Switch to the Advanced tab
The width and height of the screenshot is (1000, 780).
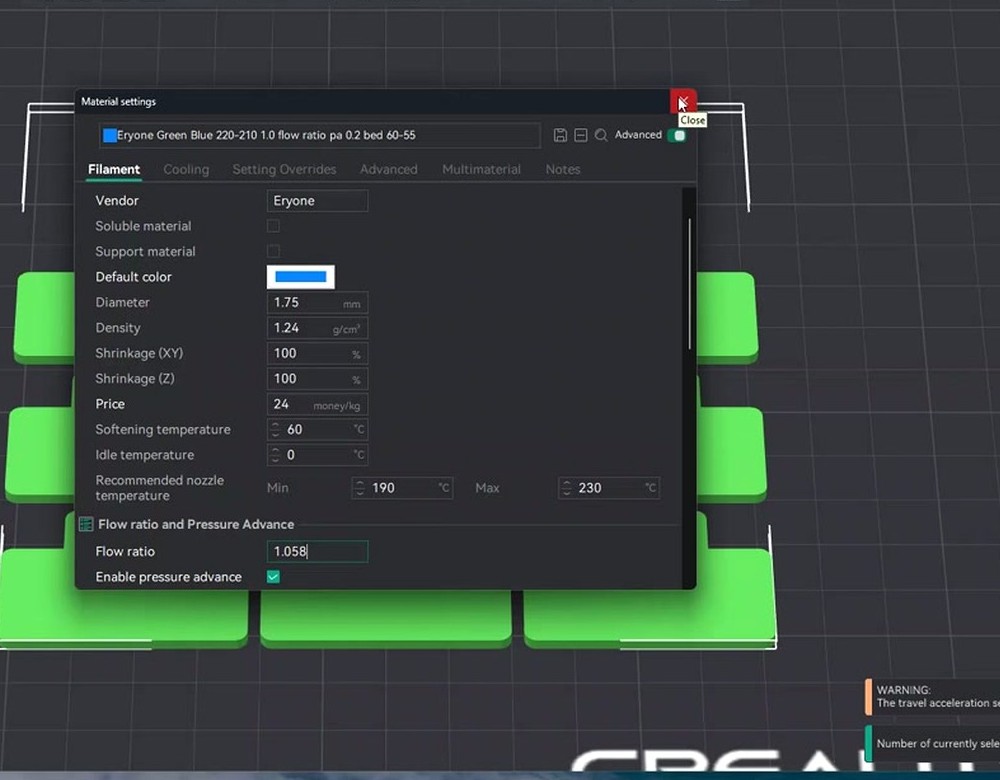[x=388, y=170]
